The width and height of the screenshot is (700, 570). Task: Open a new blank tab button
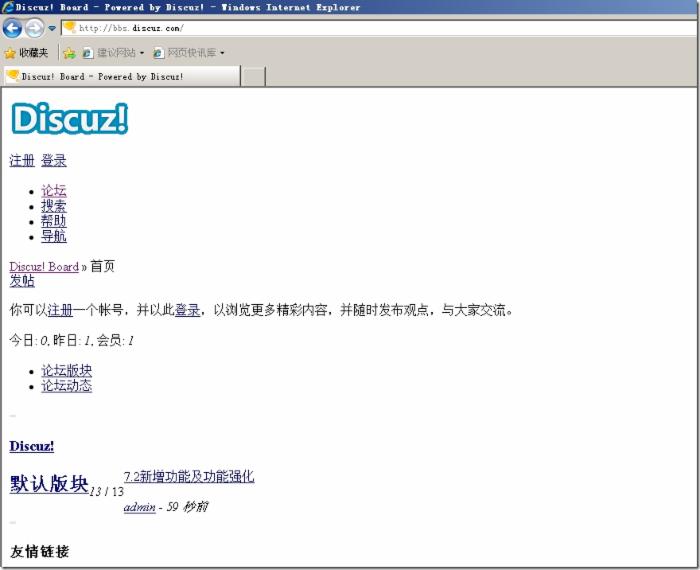(253, 76)
